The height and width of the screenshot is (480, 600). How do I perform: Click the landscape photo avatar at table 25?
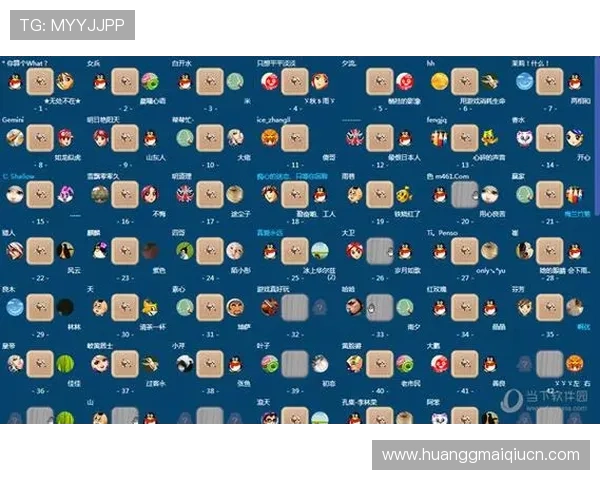point(320,251)
